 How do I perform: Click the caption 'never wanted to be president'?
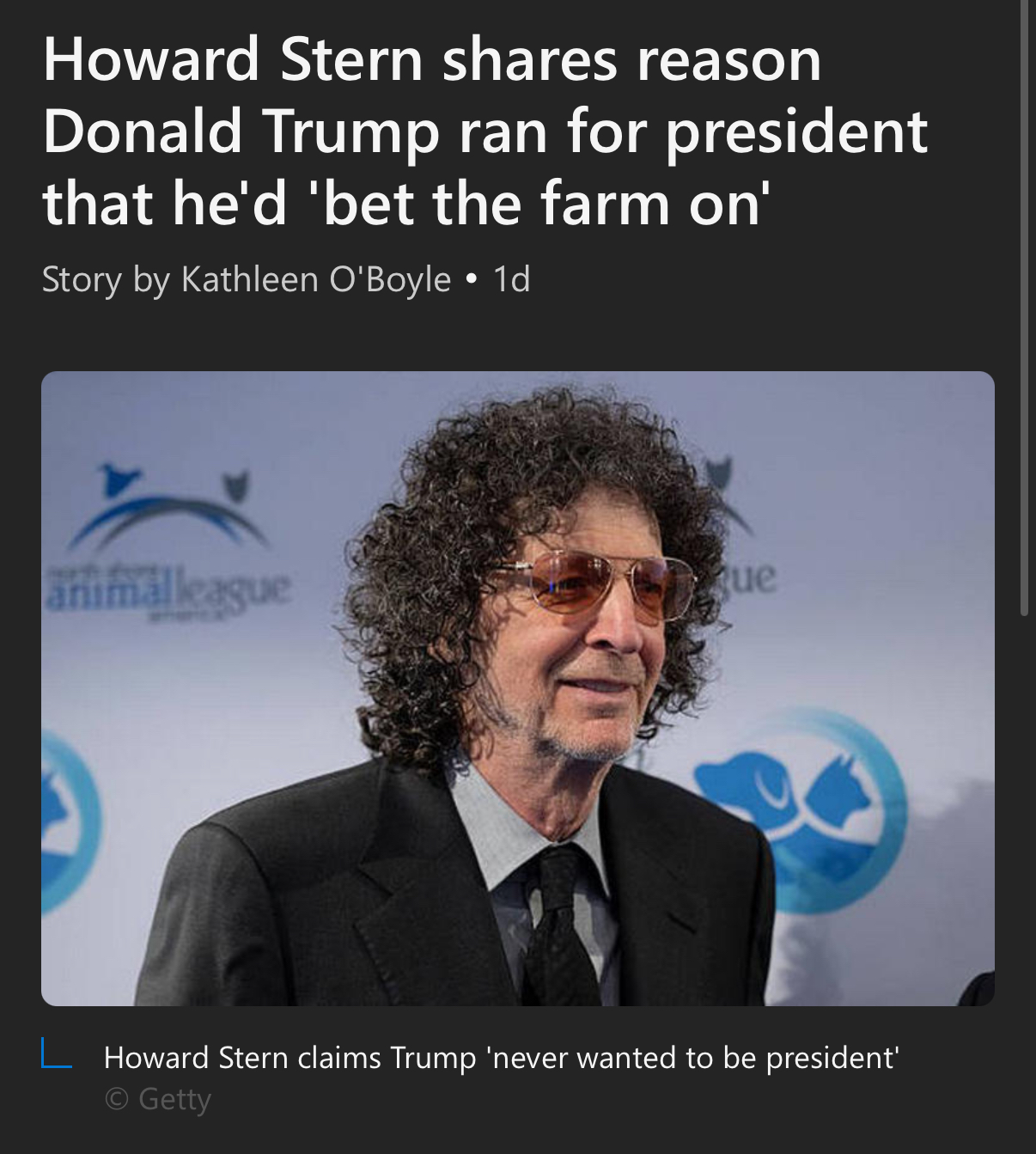click(x=693, y=1057)
